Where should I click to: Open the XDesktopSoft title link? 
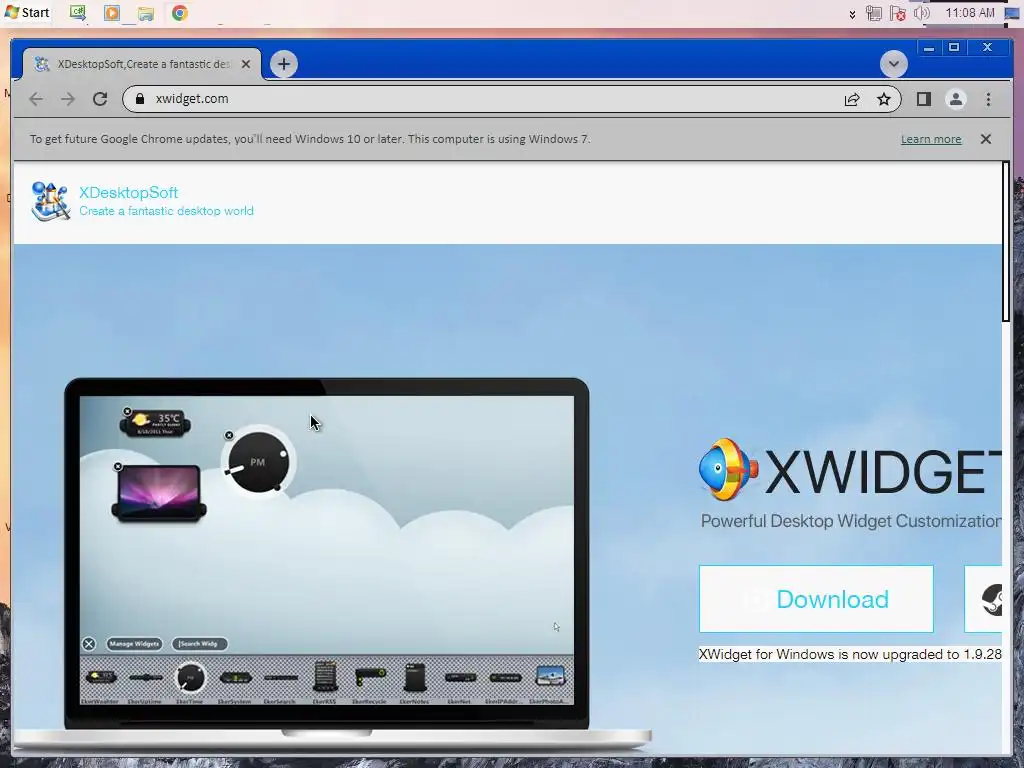click(129, 193)
